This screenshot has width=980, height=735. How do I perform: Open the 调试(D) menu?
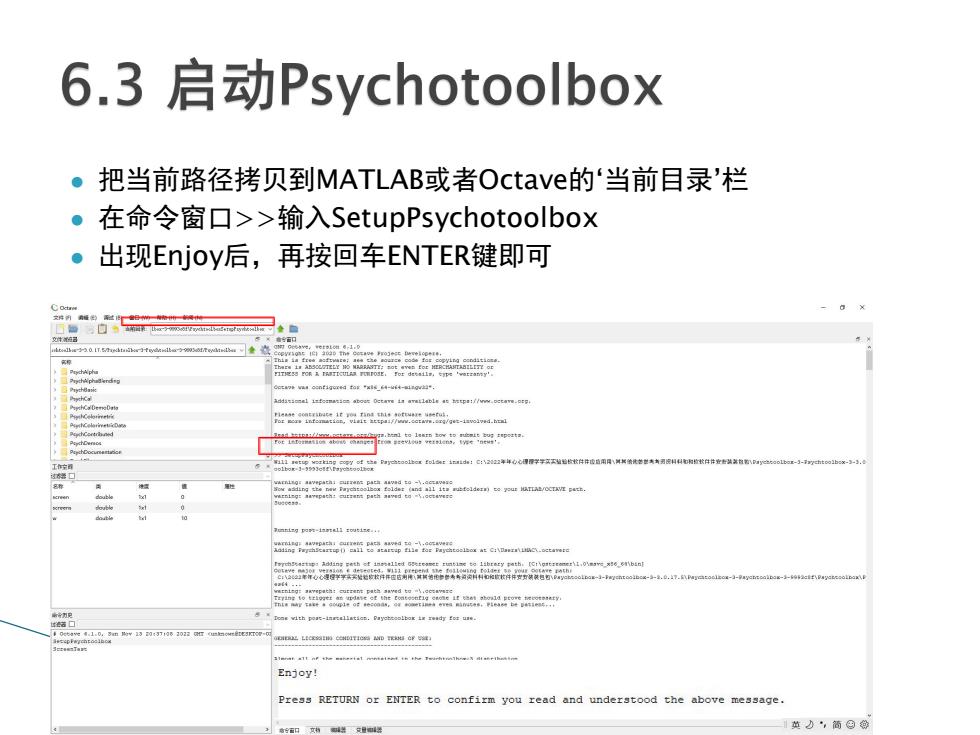click(x=112, y=318)
